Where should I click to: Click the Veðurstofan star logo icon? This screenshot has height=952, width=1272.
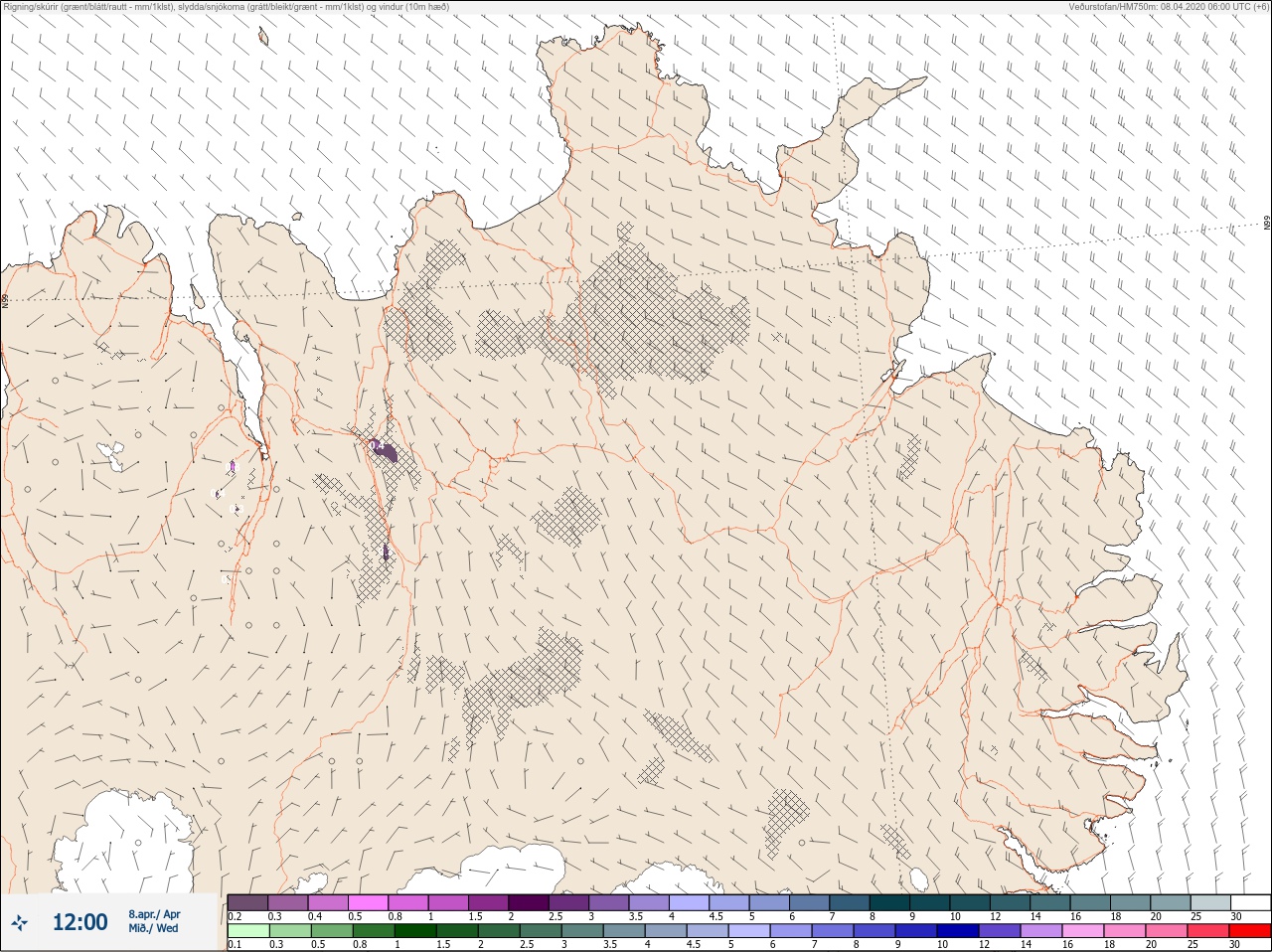coord(19,923)
